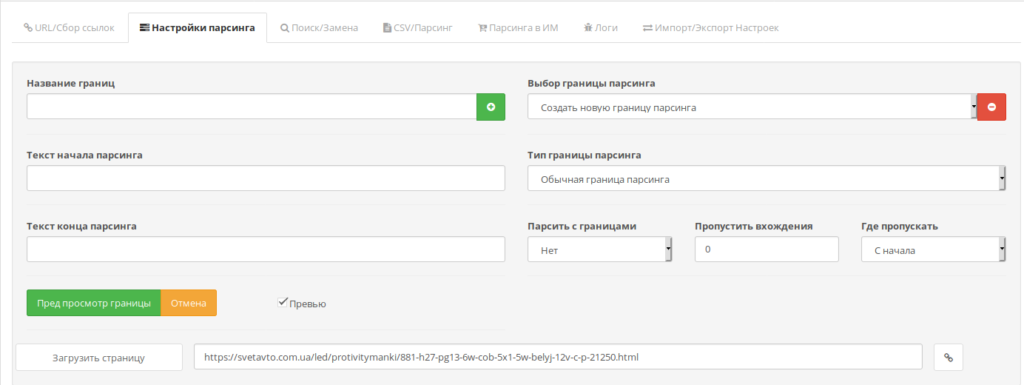Click the svetavto.com.ua URL field
This screenshot has height=385, width=1024.
pos(558,357)
